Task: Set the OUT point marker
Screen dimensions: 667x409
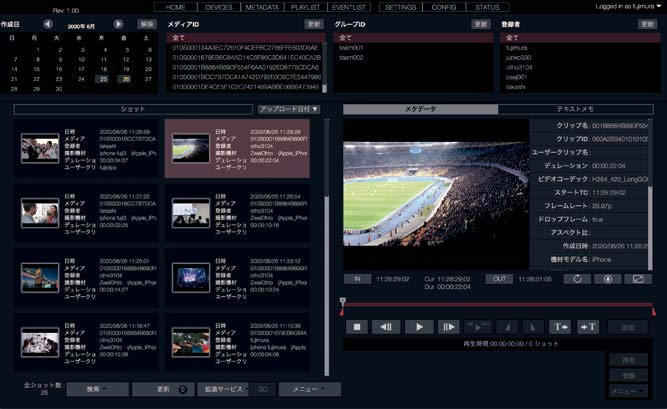Action: click(497, 279)
